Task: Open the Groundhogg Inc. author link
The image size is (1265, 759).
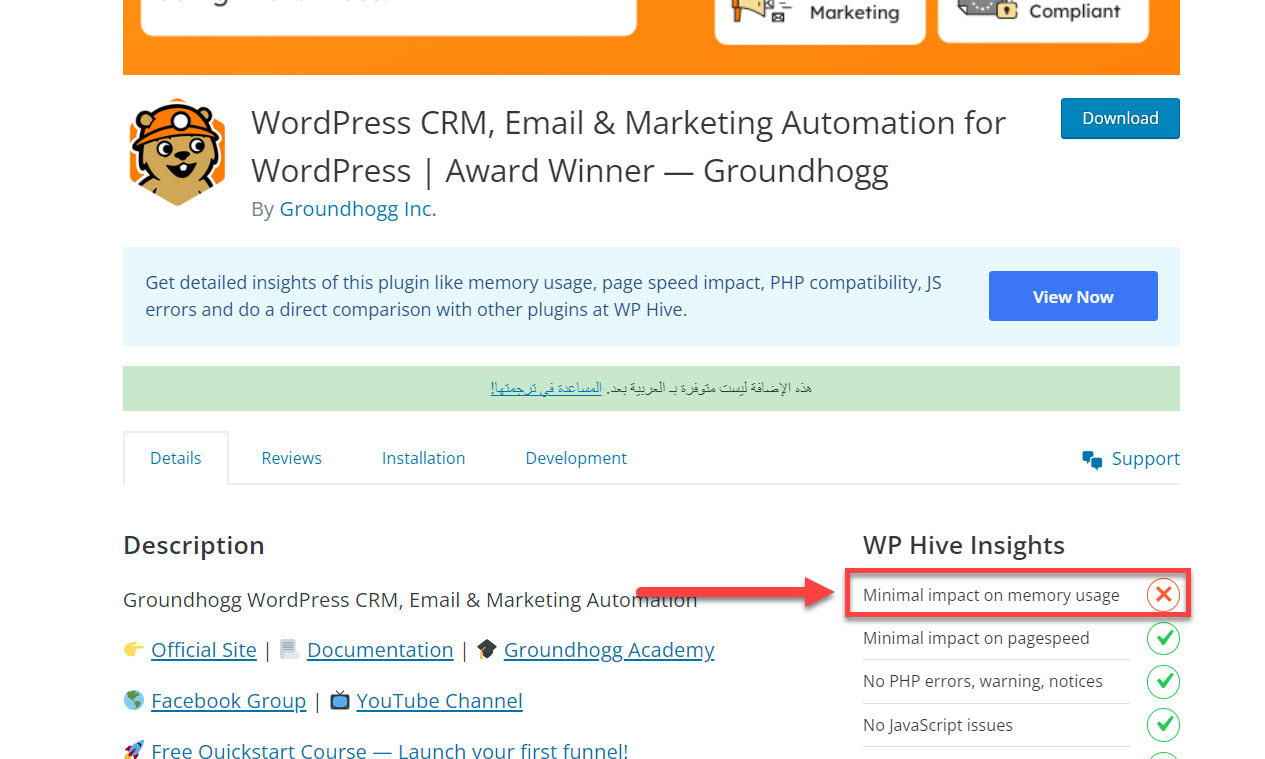Action: (x=358, y=209)
